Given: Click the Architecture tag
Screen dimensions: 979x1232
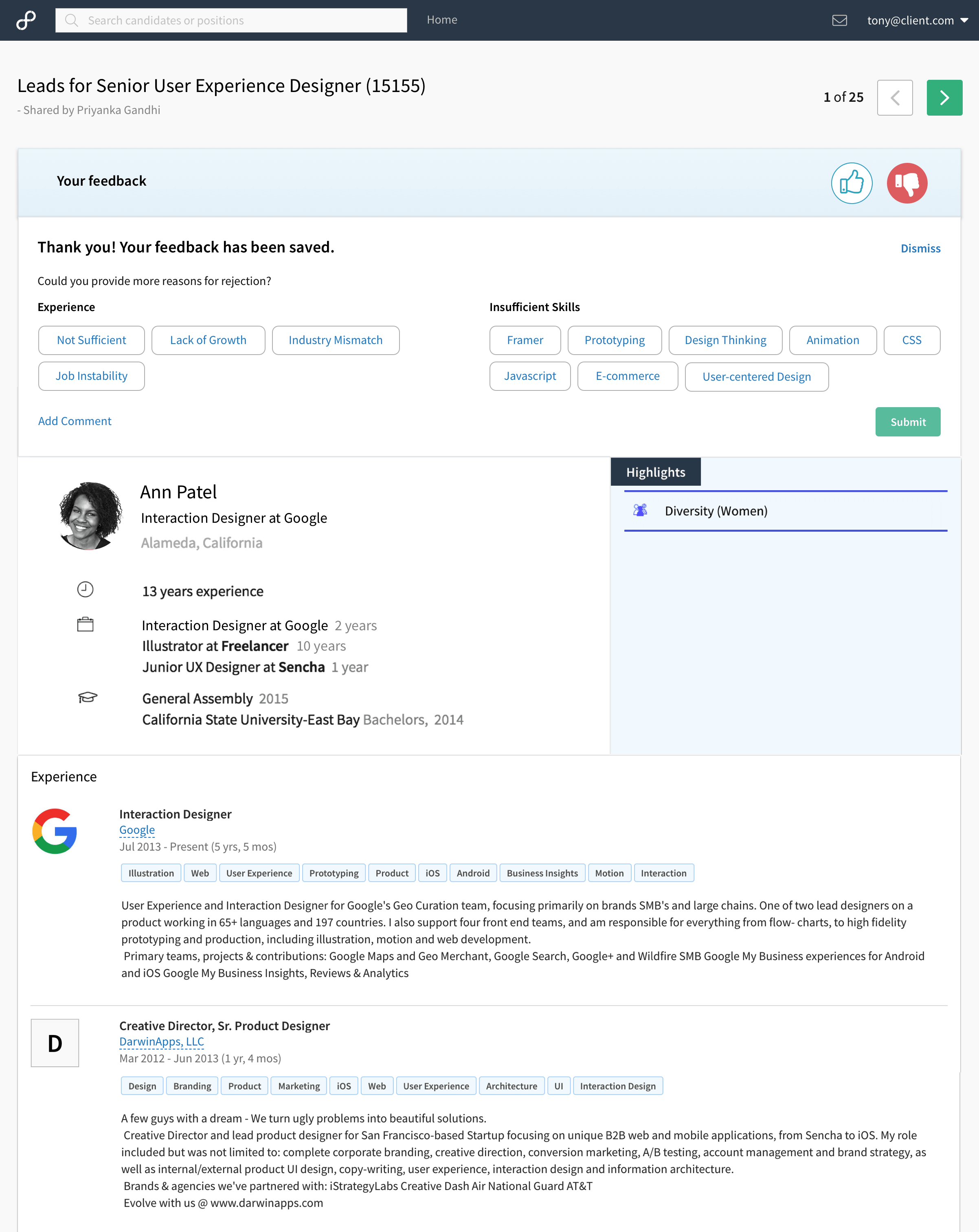Looking at the screenshot, I should tap(511, 1086).
